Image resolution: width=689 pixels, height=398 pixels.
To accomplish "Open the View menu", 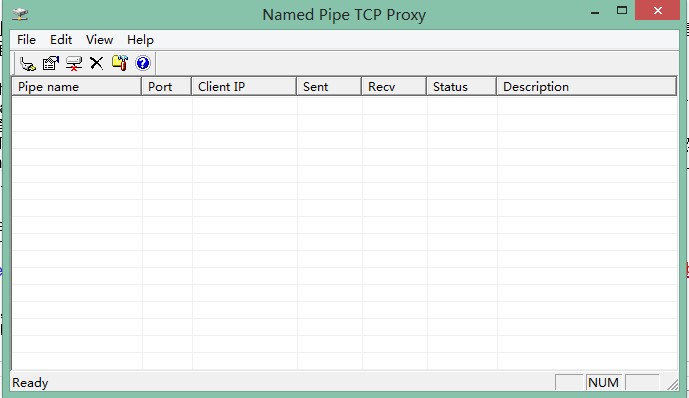I will pos(99,40).
